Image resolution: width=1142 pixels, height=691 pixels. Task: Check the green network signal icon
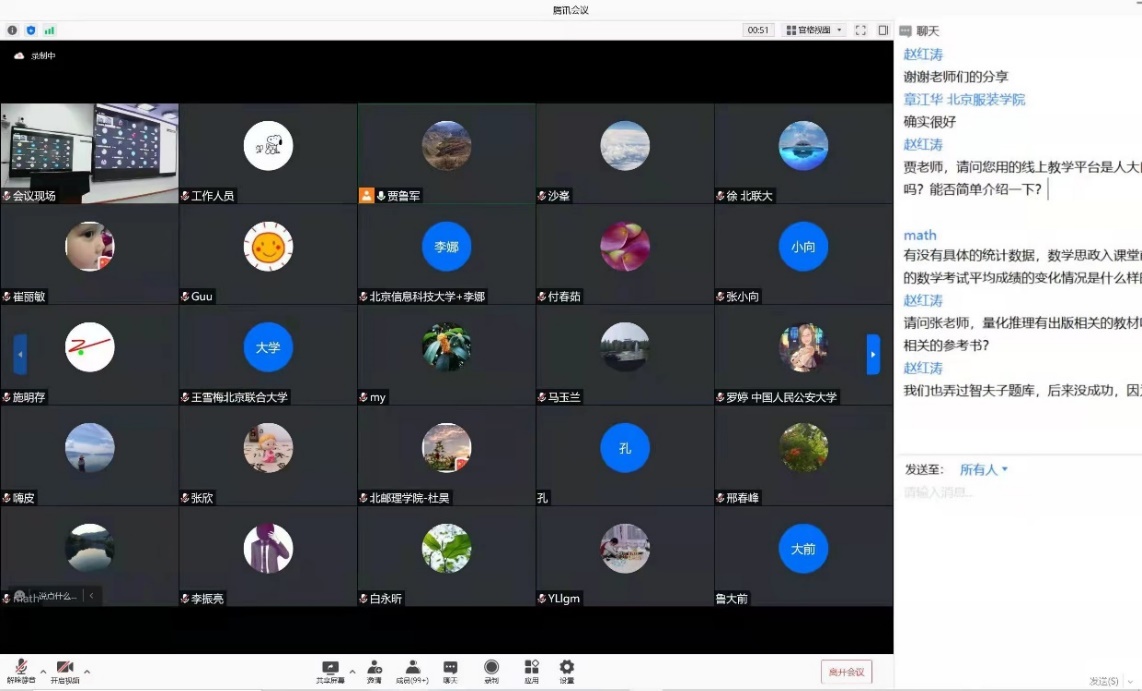pos(50,30)
